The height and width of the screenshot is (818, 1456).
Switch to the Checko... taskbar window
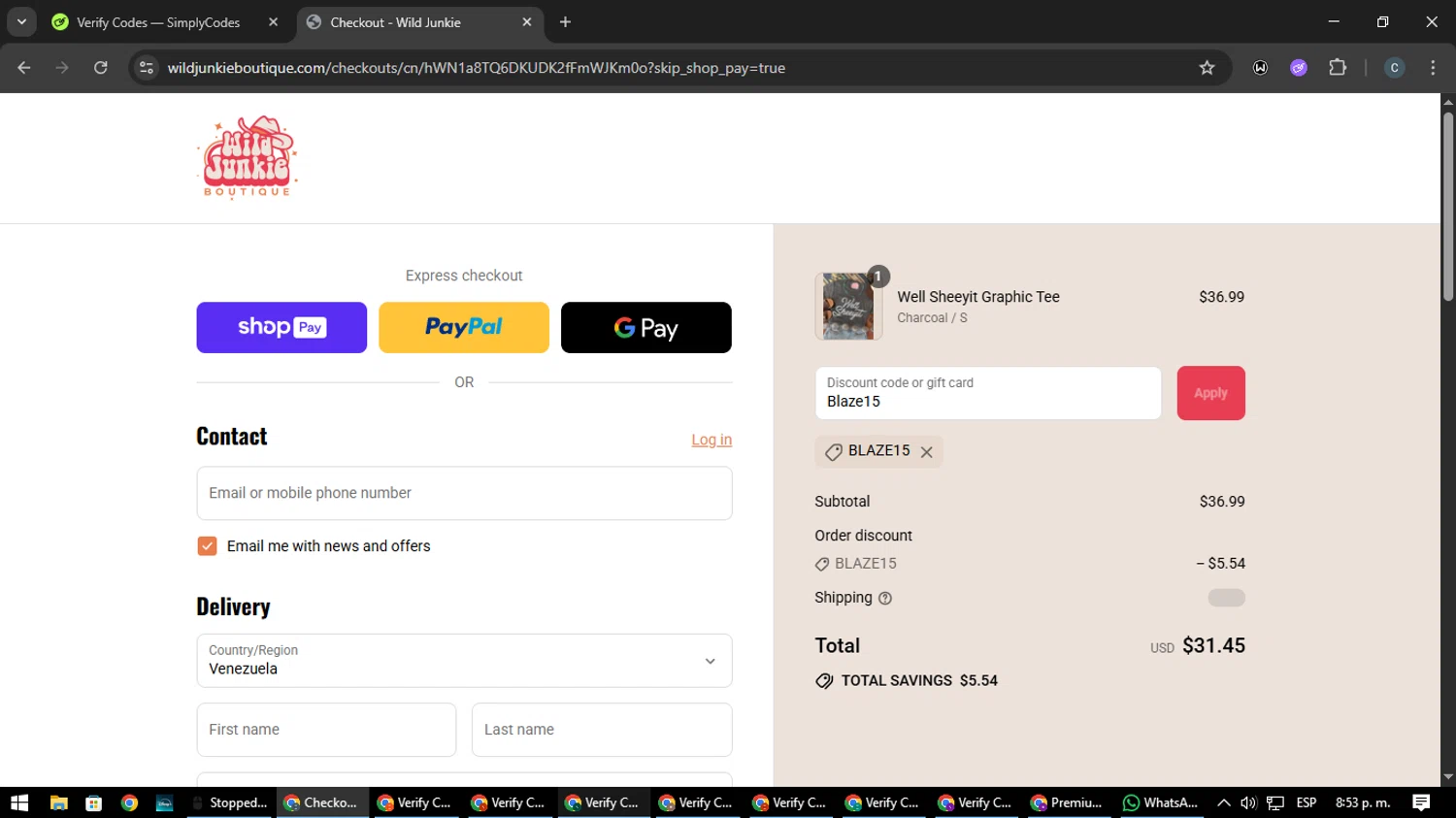coord(321,802)
